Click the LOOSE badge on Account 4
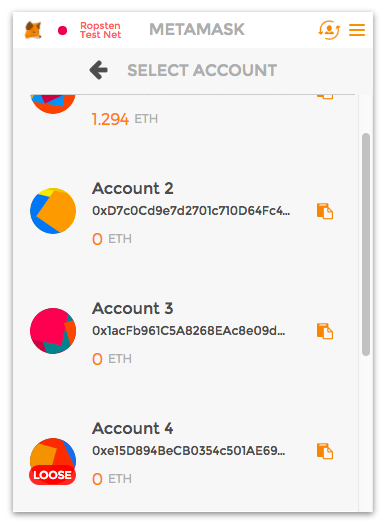Screen dimensions: 388x529 [53, 475]
